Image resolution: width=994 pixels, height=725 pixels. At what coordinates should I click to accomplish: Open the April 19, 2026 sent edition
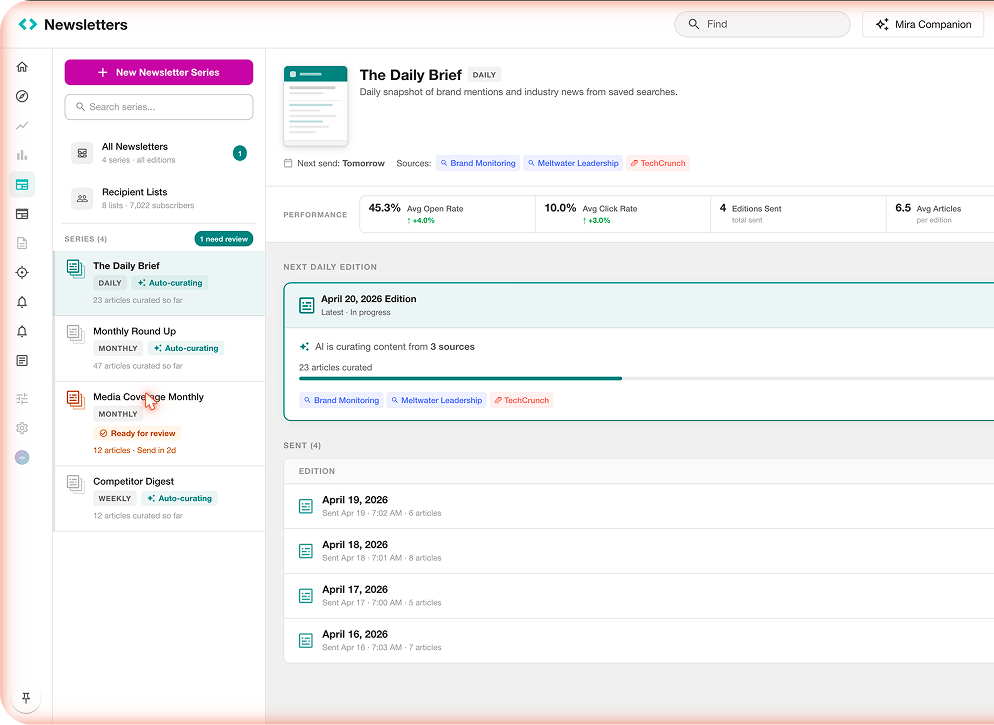[x=638, y=506]
